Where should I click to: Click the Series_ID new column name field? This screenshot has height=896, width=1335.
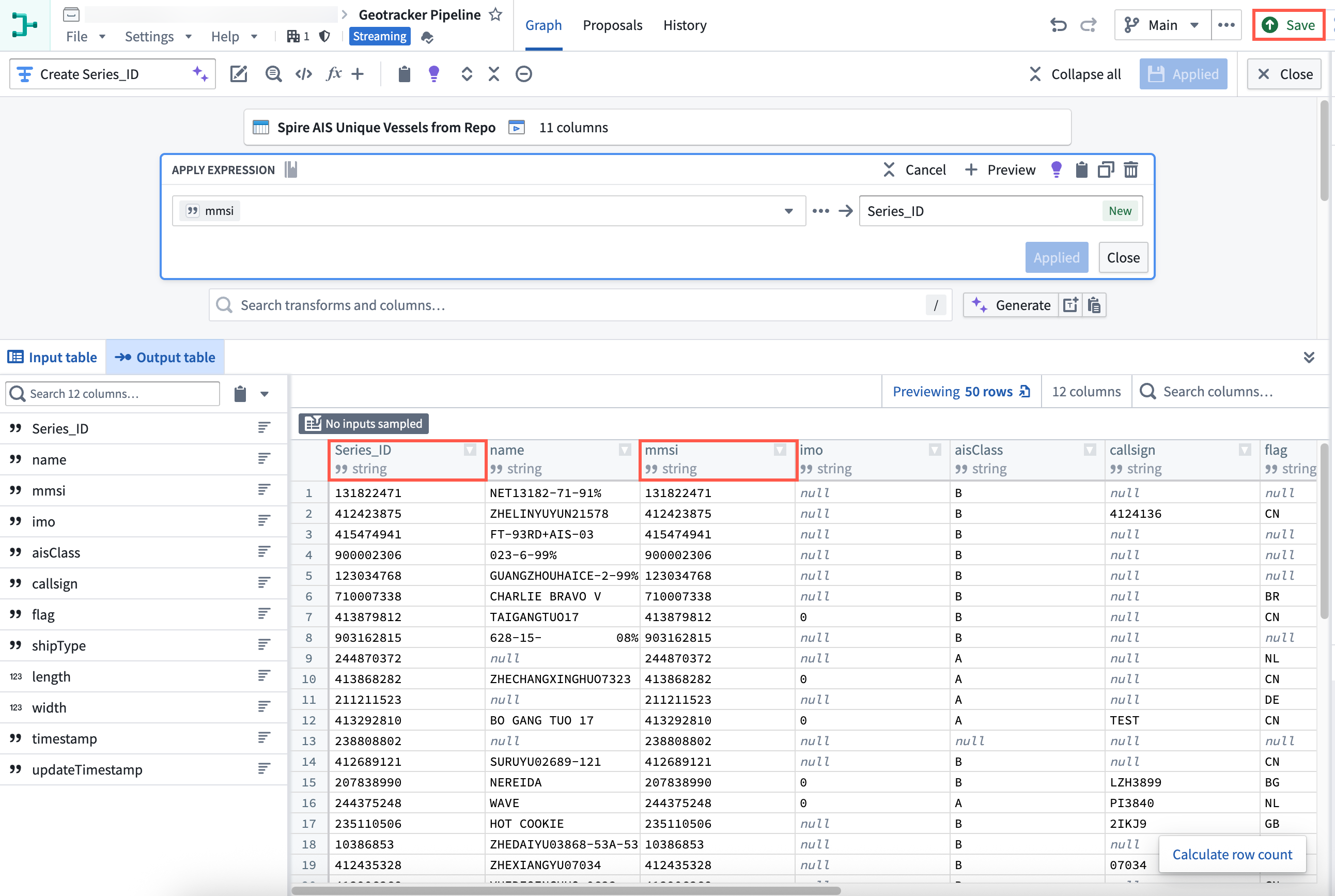[x=971, y=210]
